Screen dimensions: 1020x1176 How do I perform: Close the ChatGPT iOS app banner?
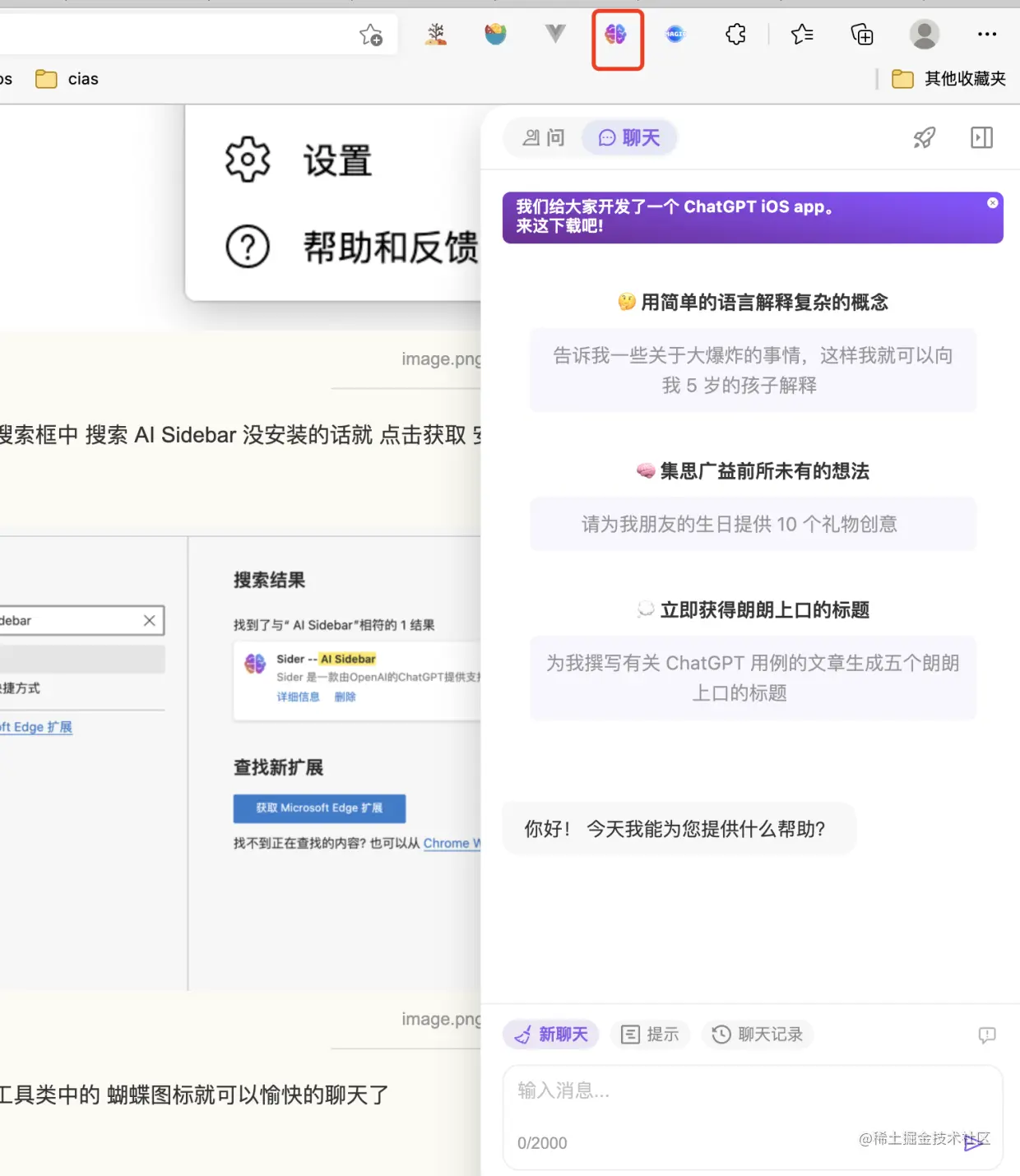point(993,202)
